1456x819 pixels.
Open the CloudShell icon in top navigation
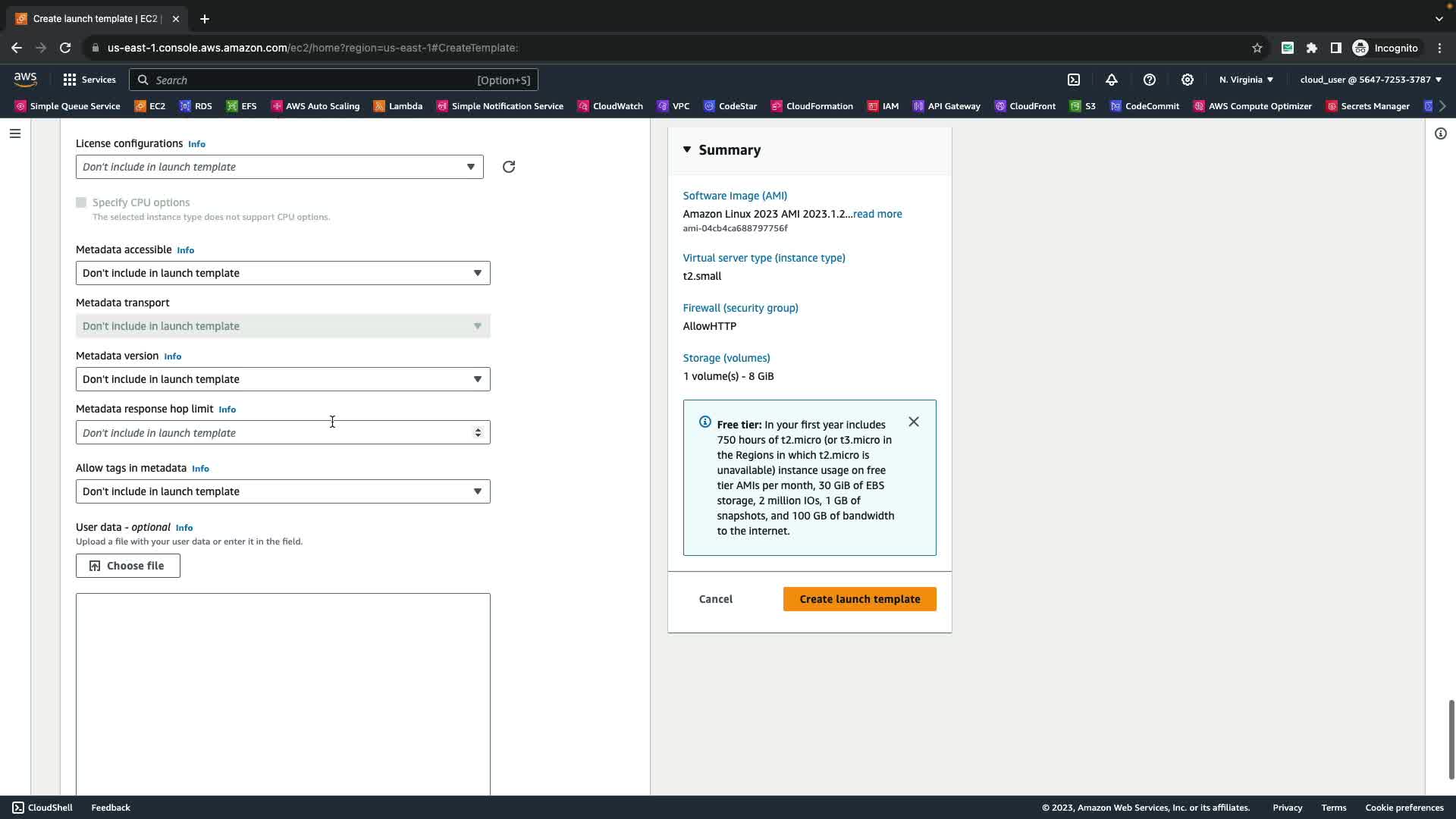click(1074, 80)
